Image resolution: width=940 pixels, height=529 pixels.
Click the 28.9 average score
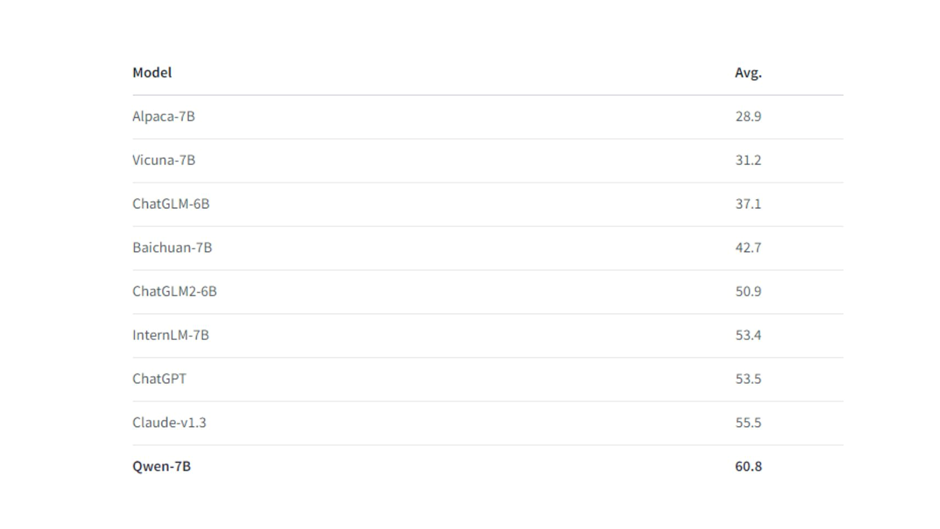click(748, 116)
